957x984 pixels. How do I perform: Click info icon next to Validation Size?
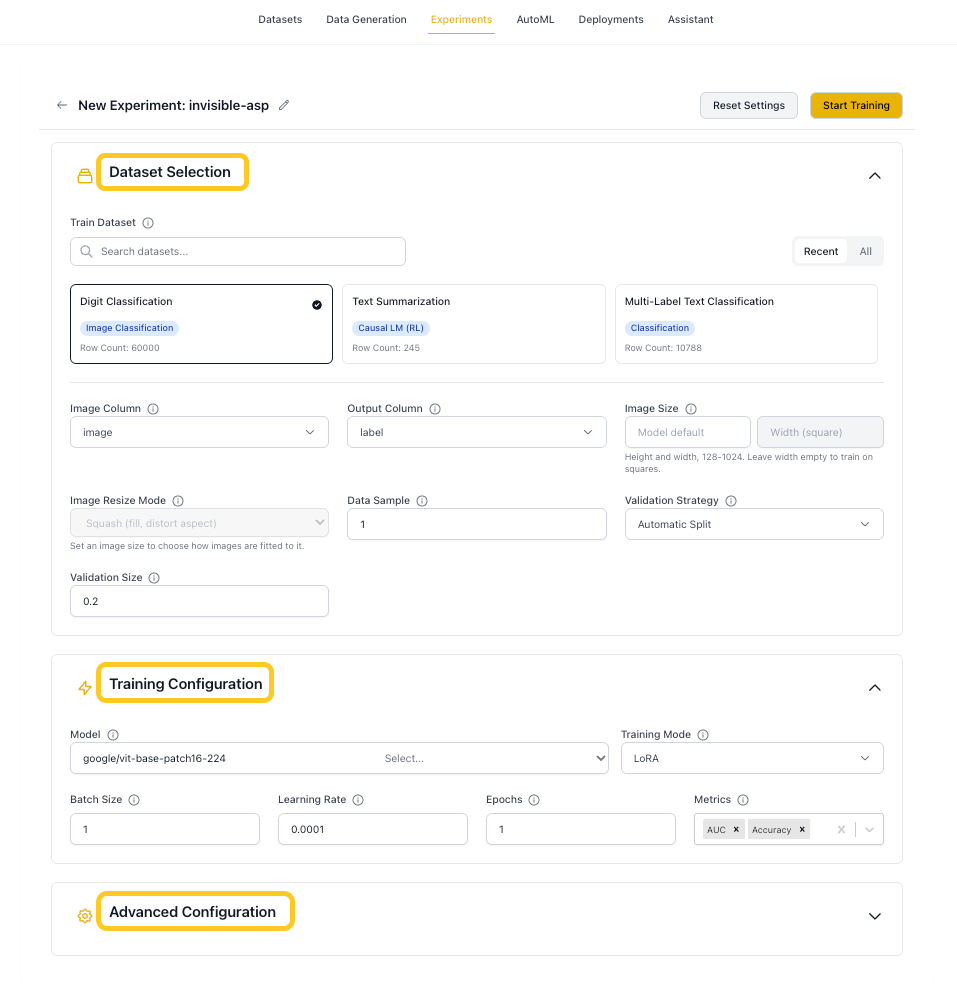tap(154, 578)
